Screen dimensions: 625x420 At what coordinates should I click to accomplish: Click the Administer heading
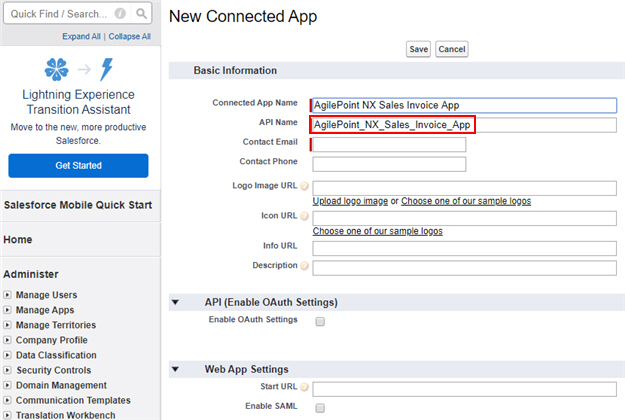point(31,274)
